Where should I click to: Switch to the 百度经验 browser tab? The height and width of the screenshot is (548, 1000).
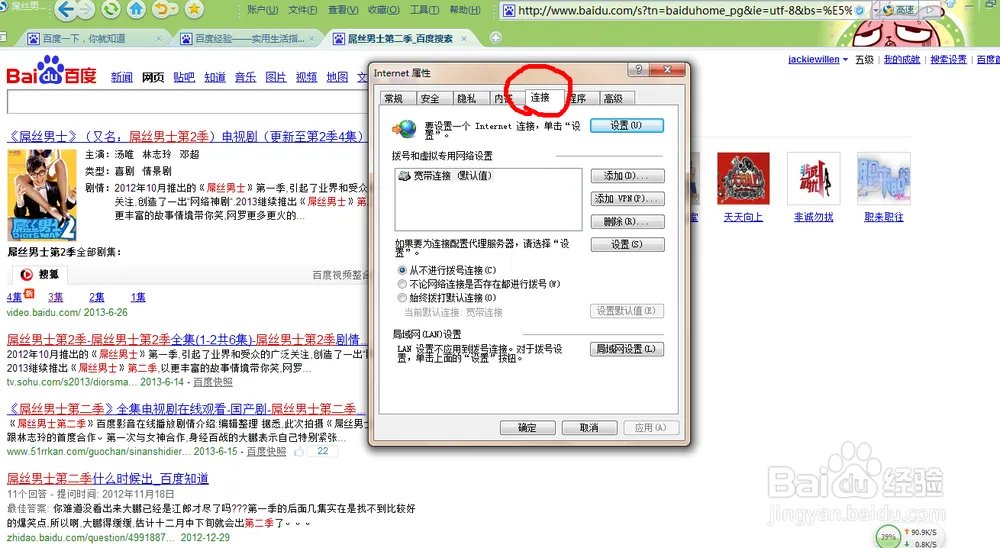coord(246,39)
